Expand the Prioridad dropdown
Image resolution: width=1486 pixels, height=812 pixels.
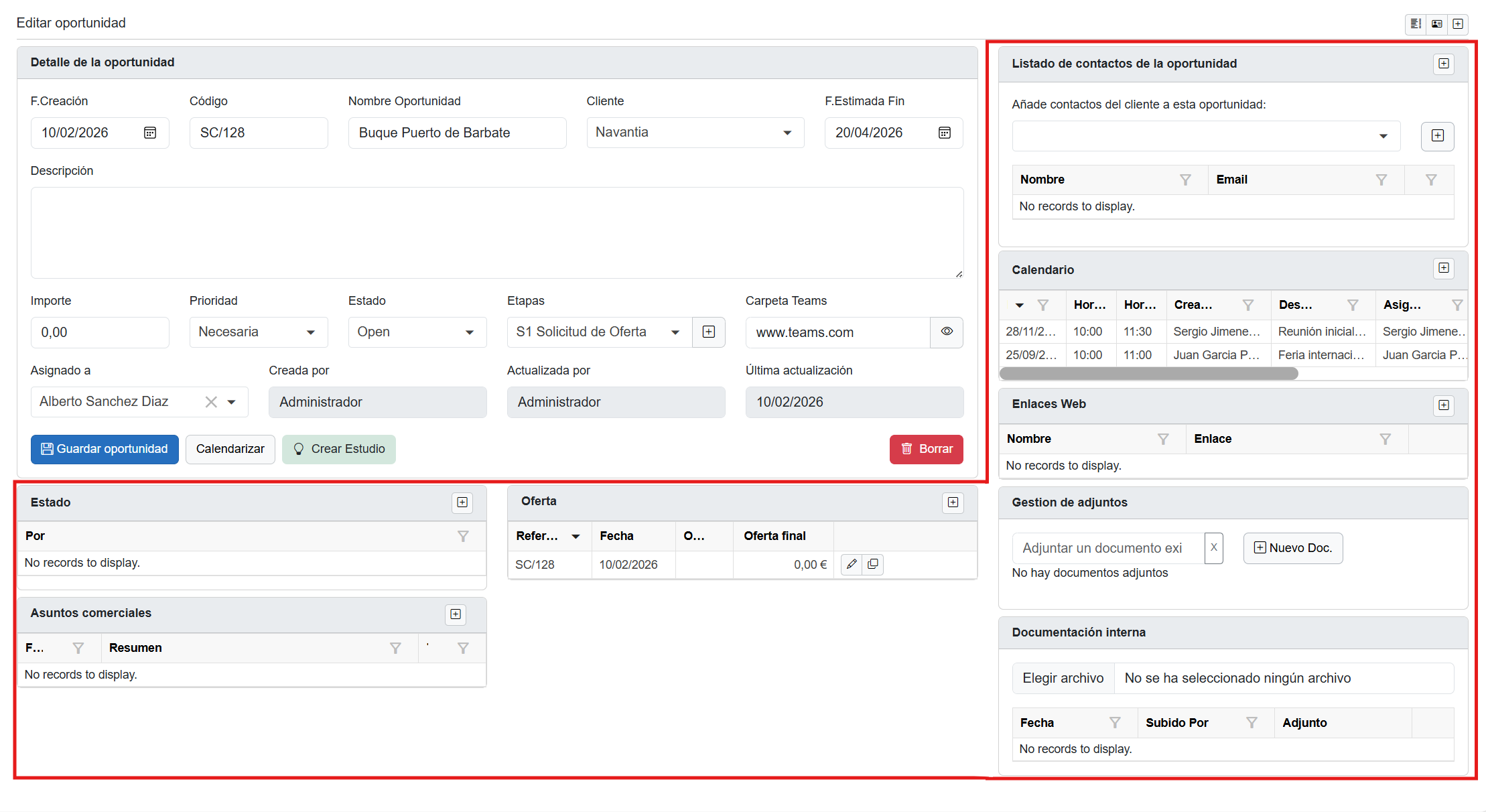coord(258,332)
